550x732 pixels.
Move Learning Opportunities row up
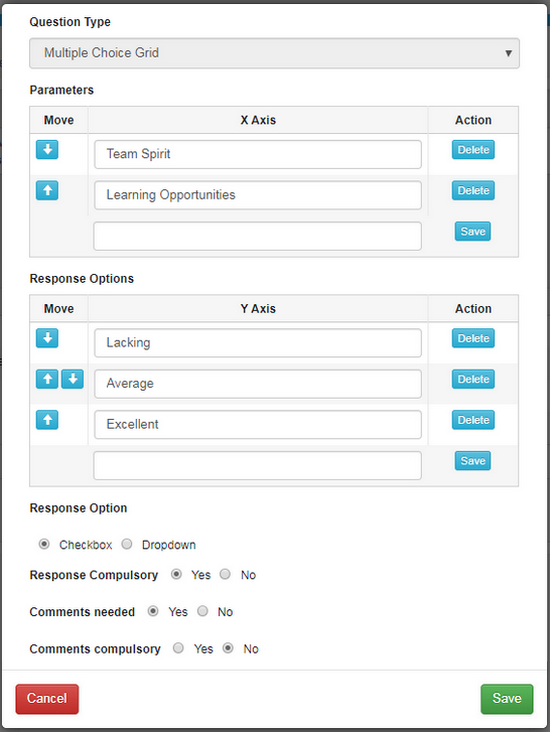(47, 190)
